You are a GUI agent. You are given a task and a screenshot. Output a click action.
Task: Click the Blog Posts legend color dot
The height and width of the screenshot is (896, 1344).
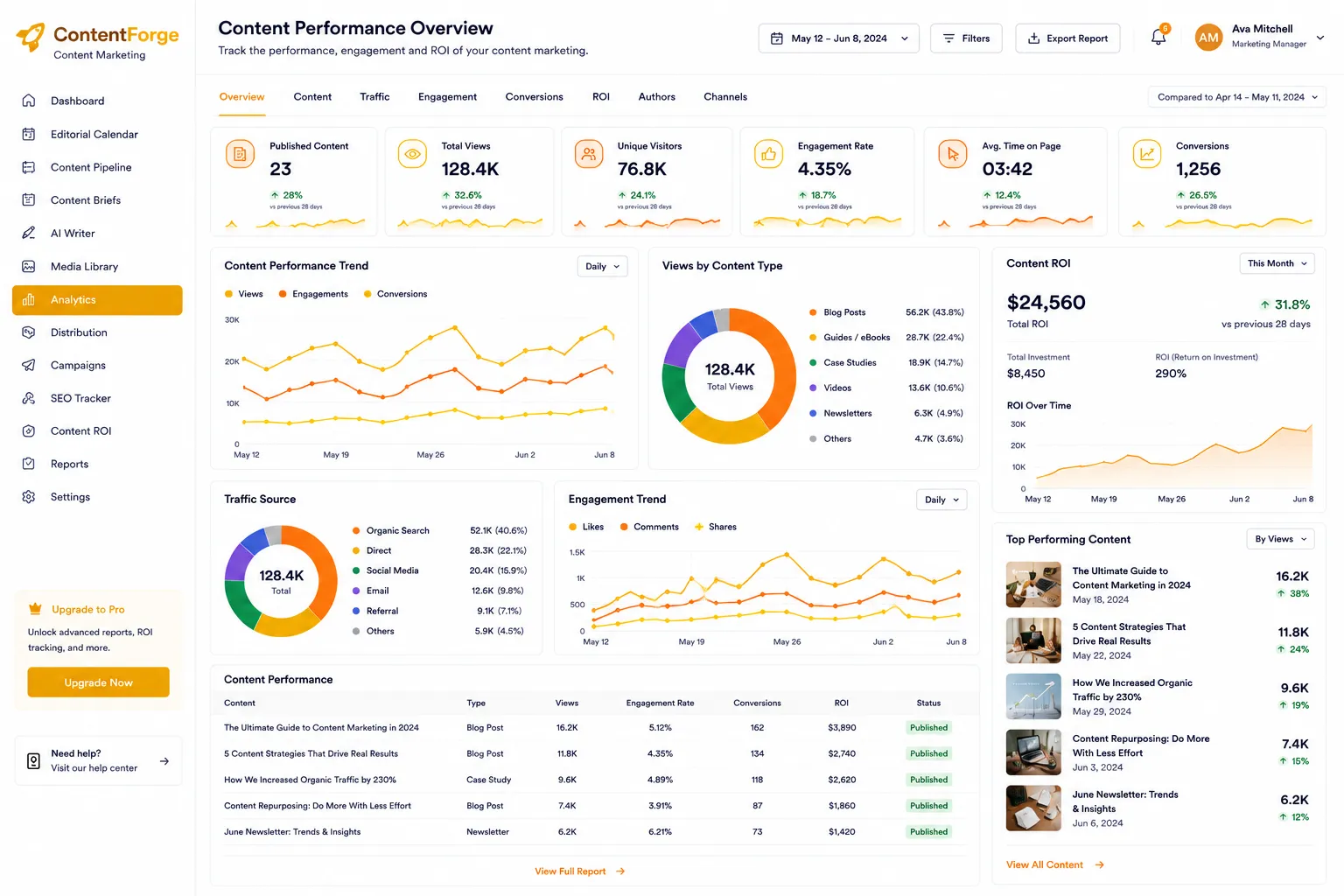pos(814,312)
